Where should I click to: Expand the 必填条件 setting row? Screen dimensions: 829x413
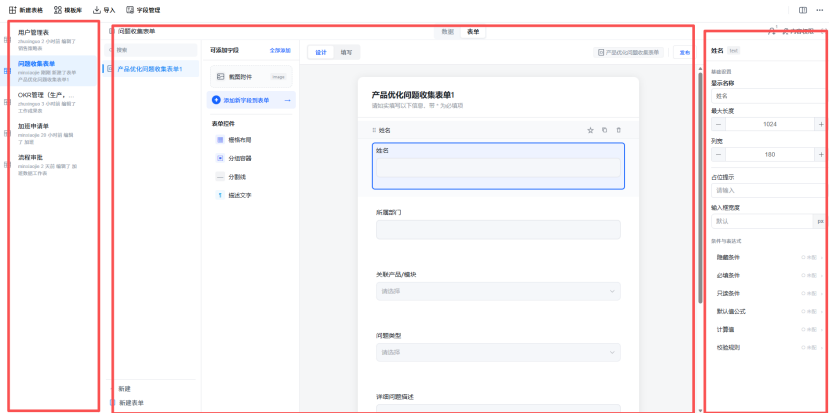[x=769, y=276]
